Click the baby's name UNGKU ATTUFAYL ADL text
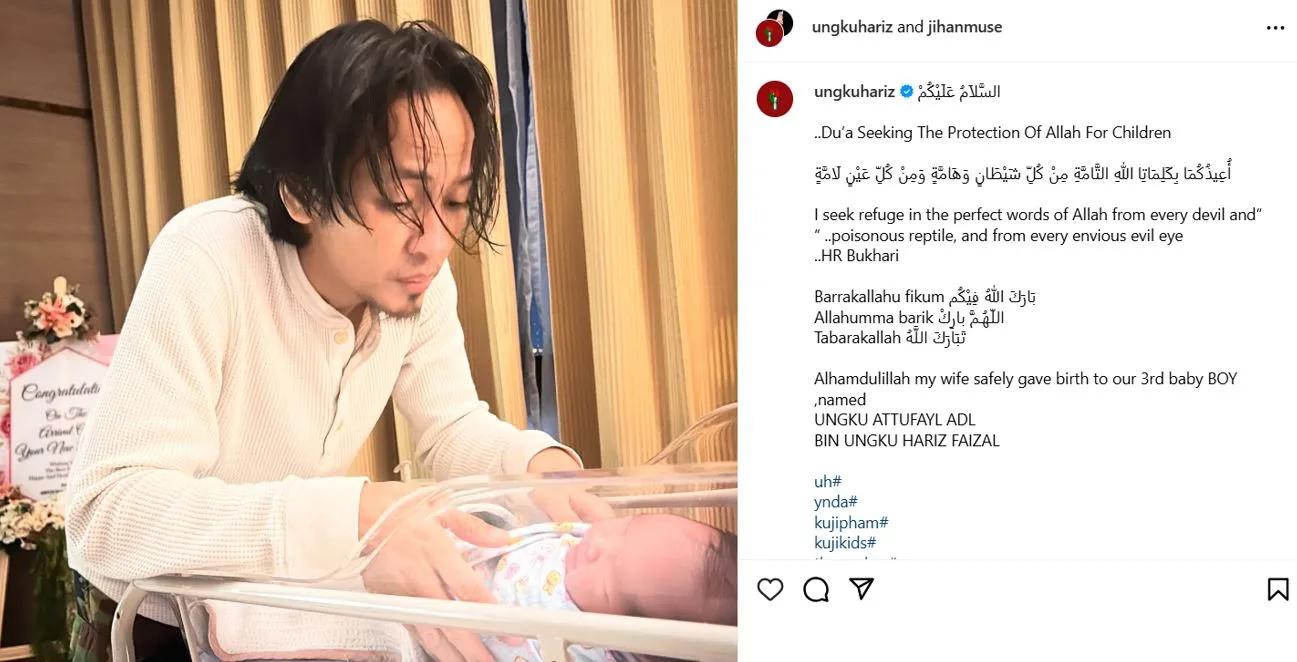 pyautogui.click(x=894, y=420)
